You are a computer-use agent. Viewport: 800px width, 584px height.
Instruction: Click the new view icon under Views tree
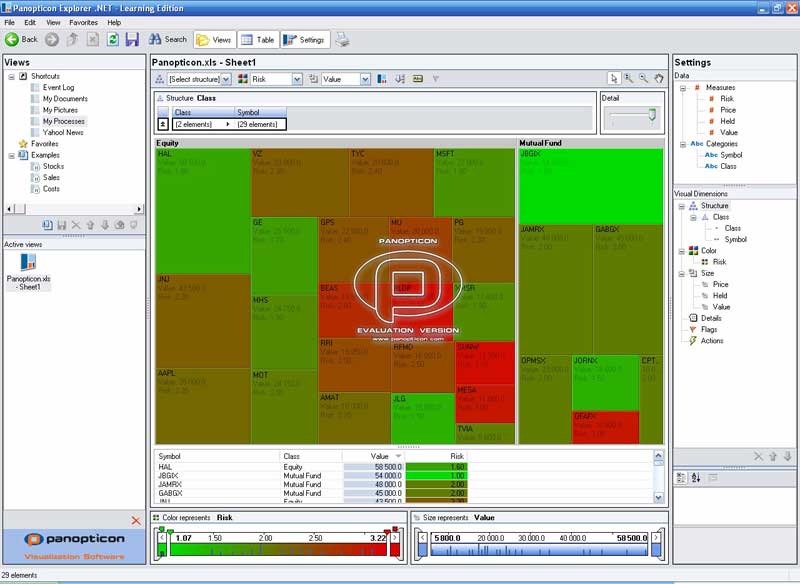[47, 225]
